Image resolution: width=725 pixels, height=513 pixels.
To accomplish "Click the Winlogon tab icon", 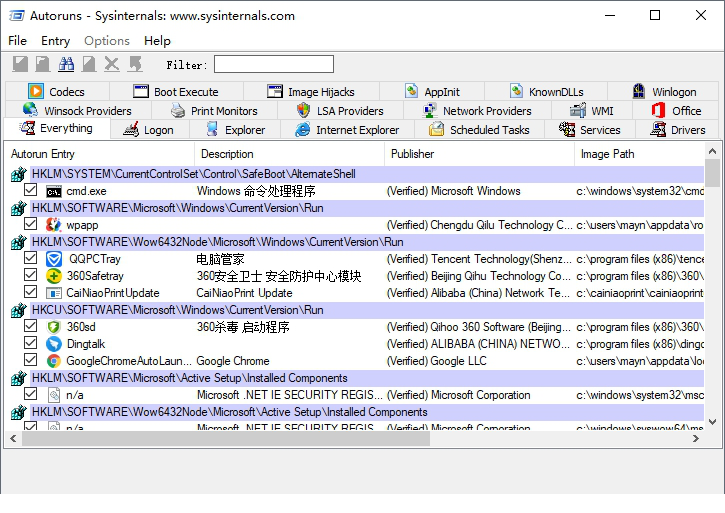I will [x=639, y=91].
